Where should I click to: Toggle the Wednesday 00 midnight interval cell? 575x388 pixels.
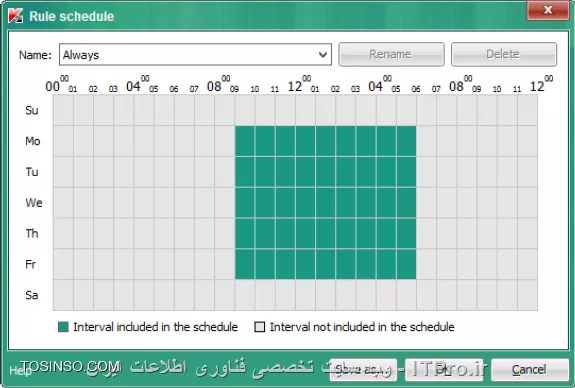tap(63, 203)
